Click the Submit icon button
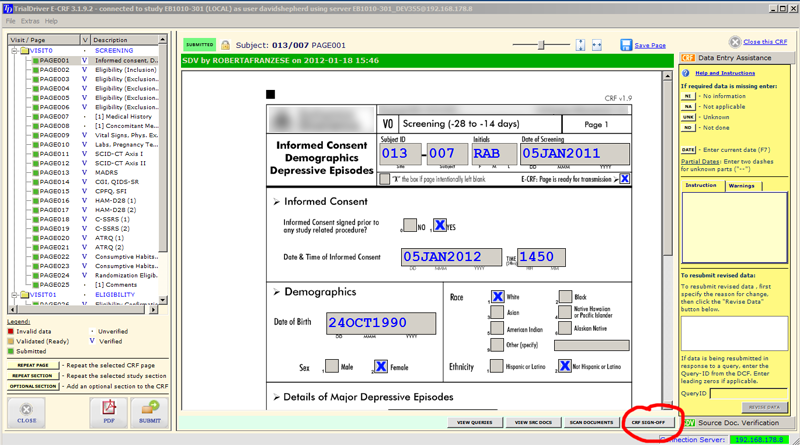800x445 pixels. [150, 411]
